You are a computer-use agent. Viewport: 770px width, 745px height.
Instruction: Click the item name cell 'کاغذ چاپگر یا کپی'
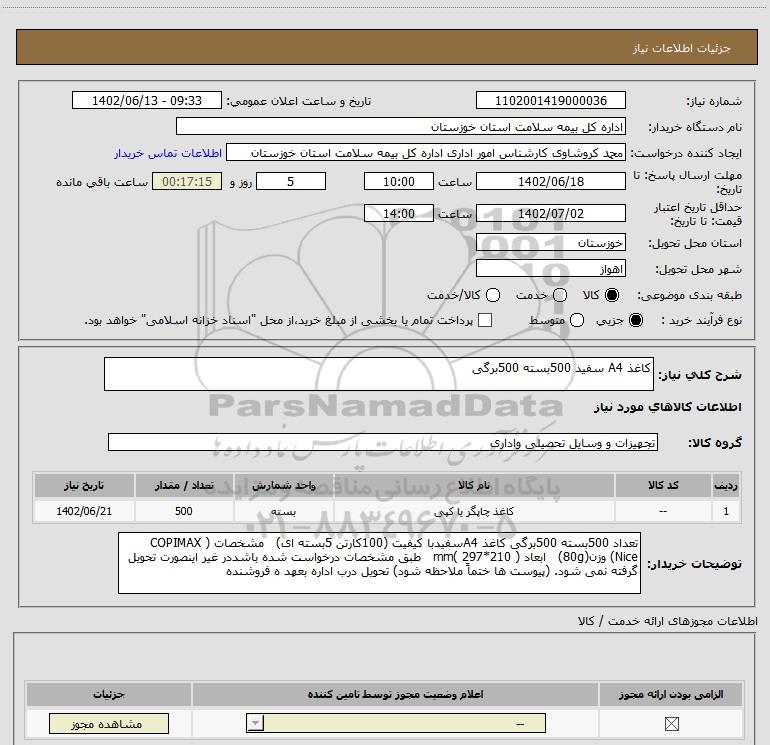tap(474, 511)
